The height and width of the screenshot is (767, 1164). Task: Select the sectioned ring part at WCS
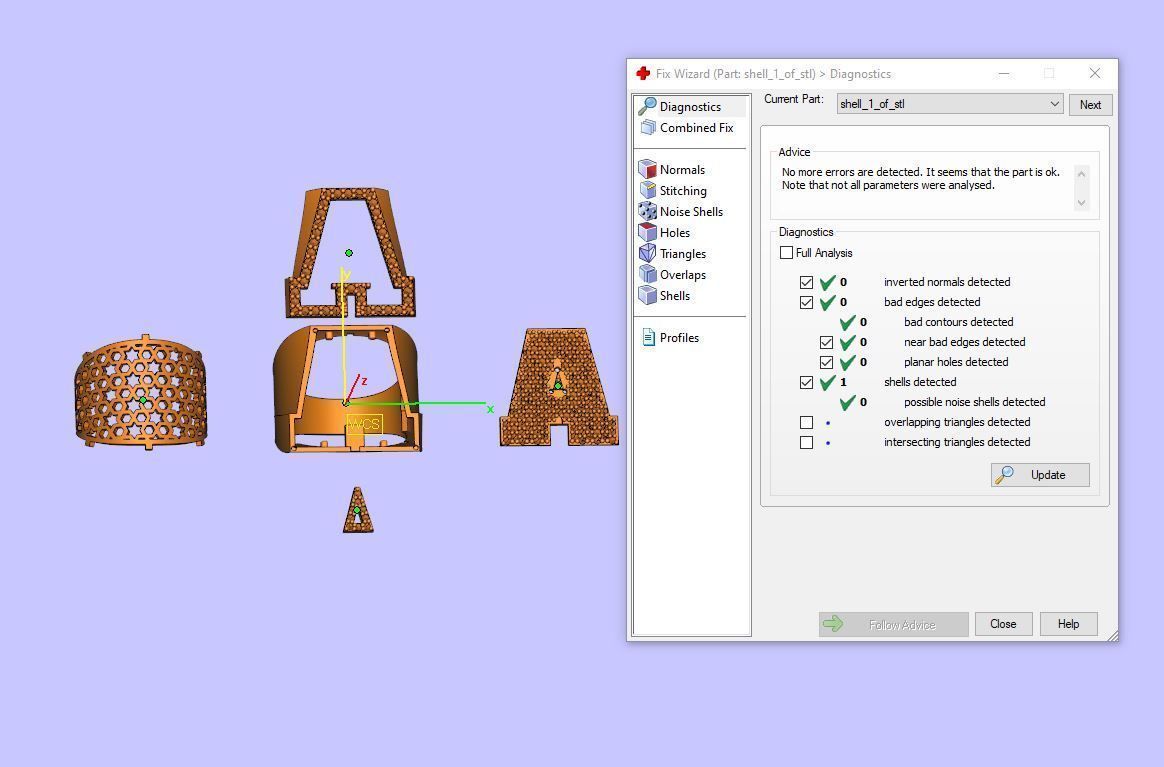pyautogui.click(x=347, y=388)
